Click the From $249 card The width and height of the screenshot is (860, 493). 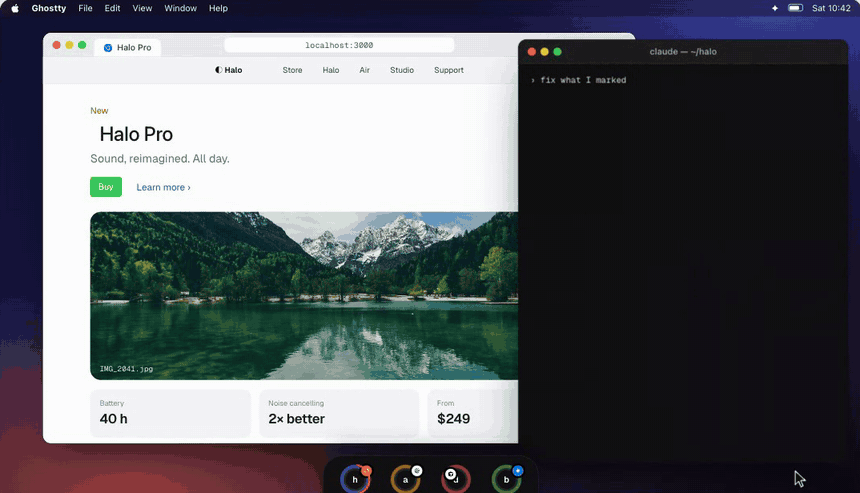pyautogui.click(x=473, y=413)
